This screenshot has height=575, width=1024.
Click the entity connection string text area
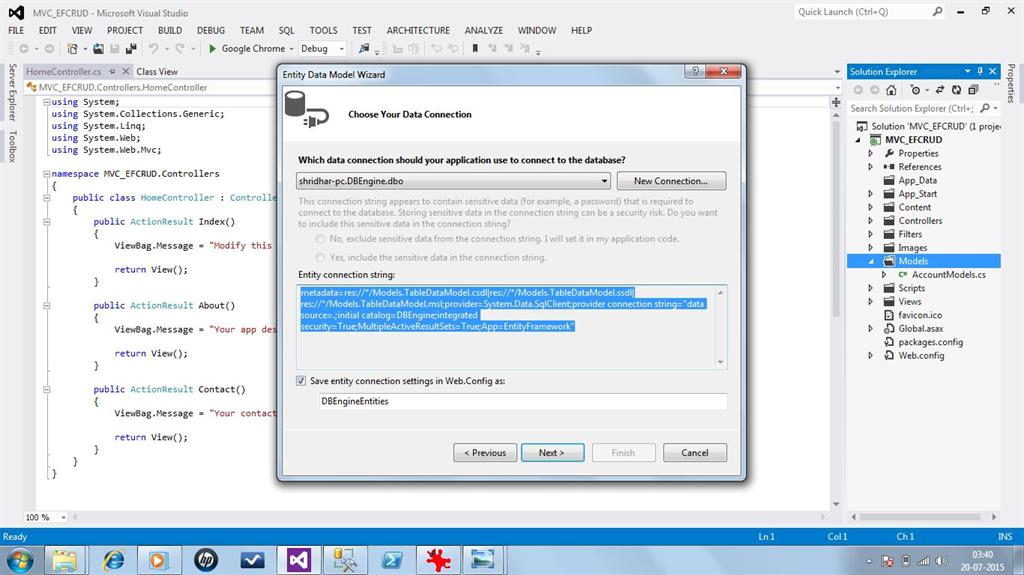tap(511, 327)
